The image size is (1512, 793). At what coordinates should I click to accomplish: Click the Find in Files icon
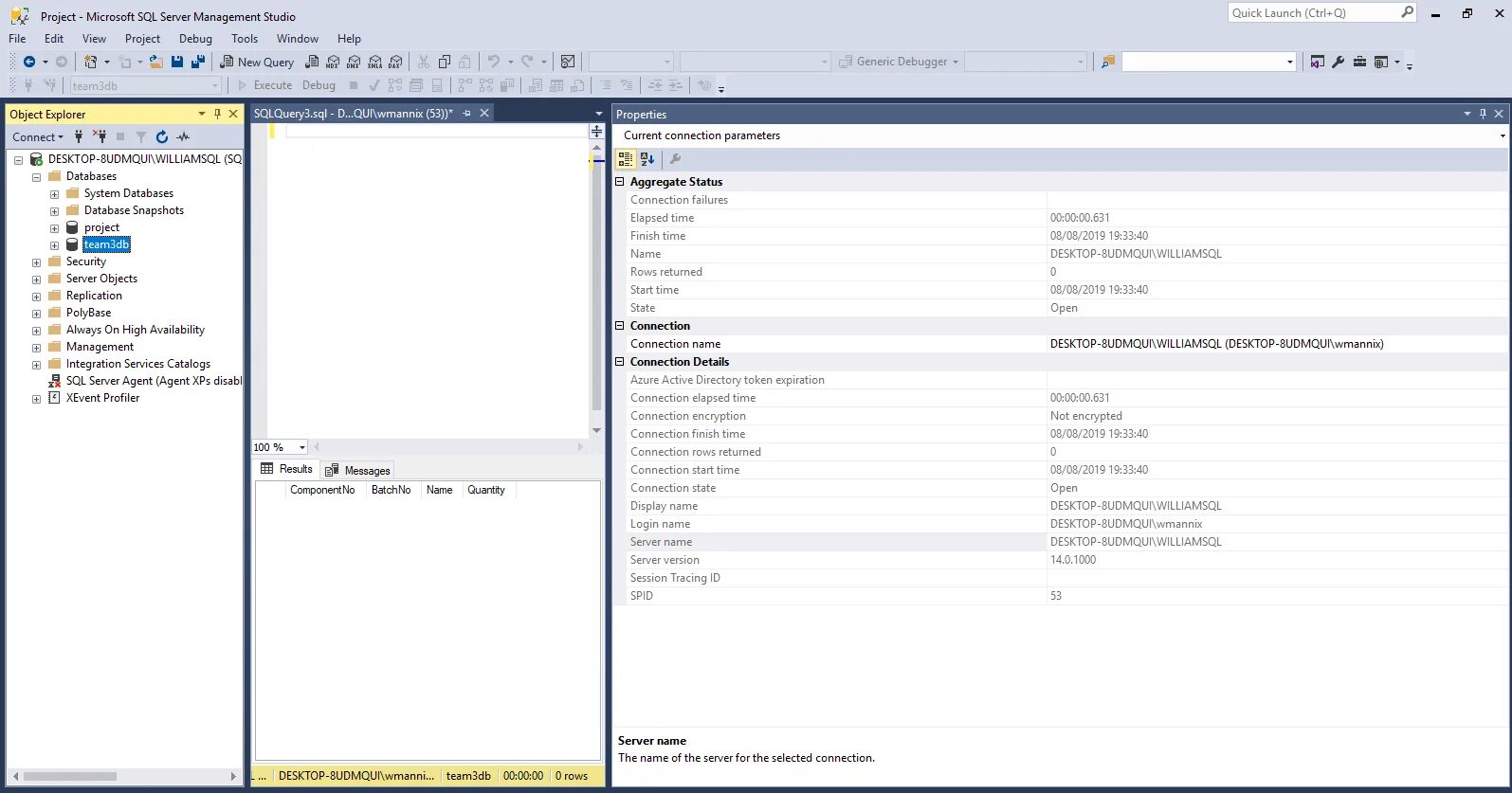pyautogui.click(x=1107, y=62)
